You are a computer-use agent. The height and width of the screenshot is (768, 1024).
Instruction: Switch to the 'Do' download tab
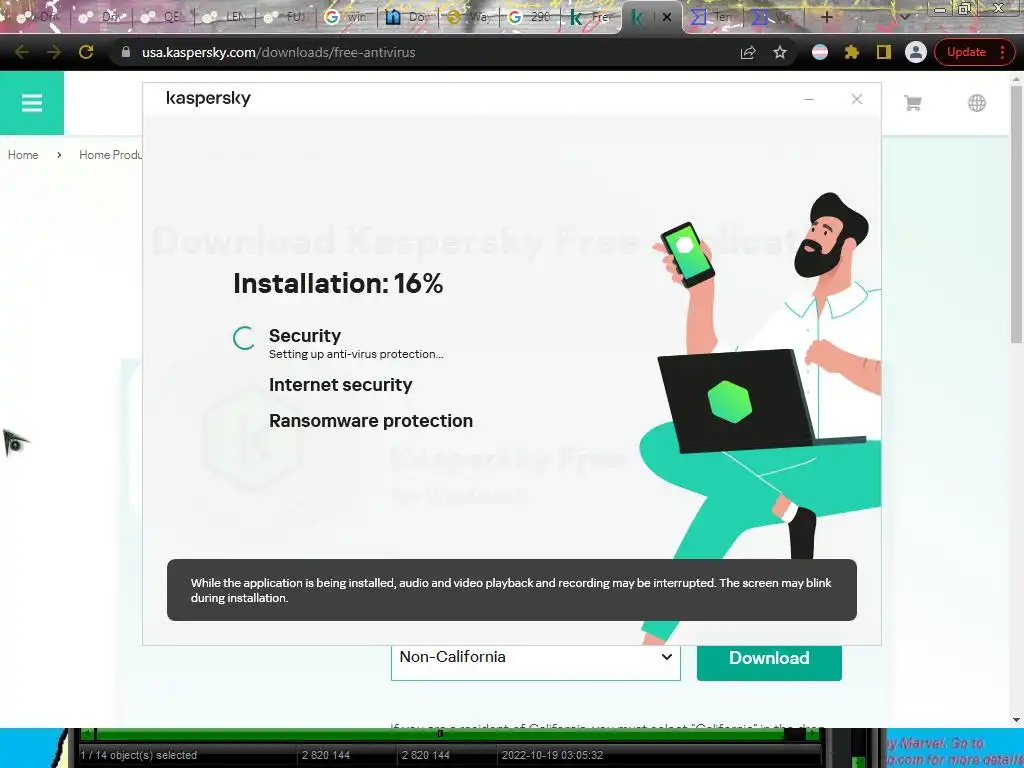[x=407, y=17]
